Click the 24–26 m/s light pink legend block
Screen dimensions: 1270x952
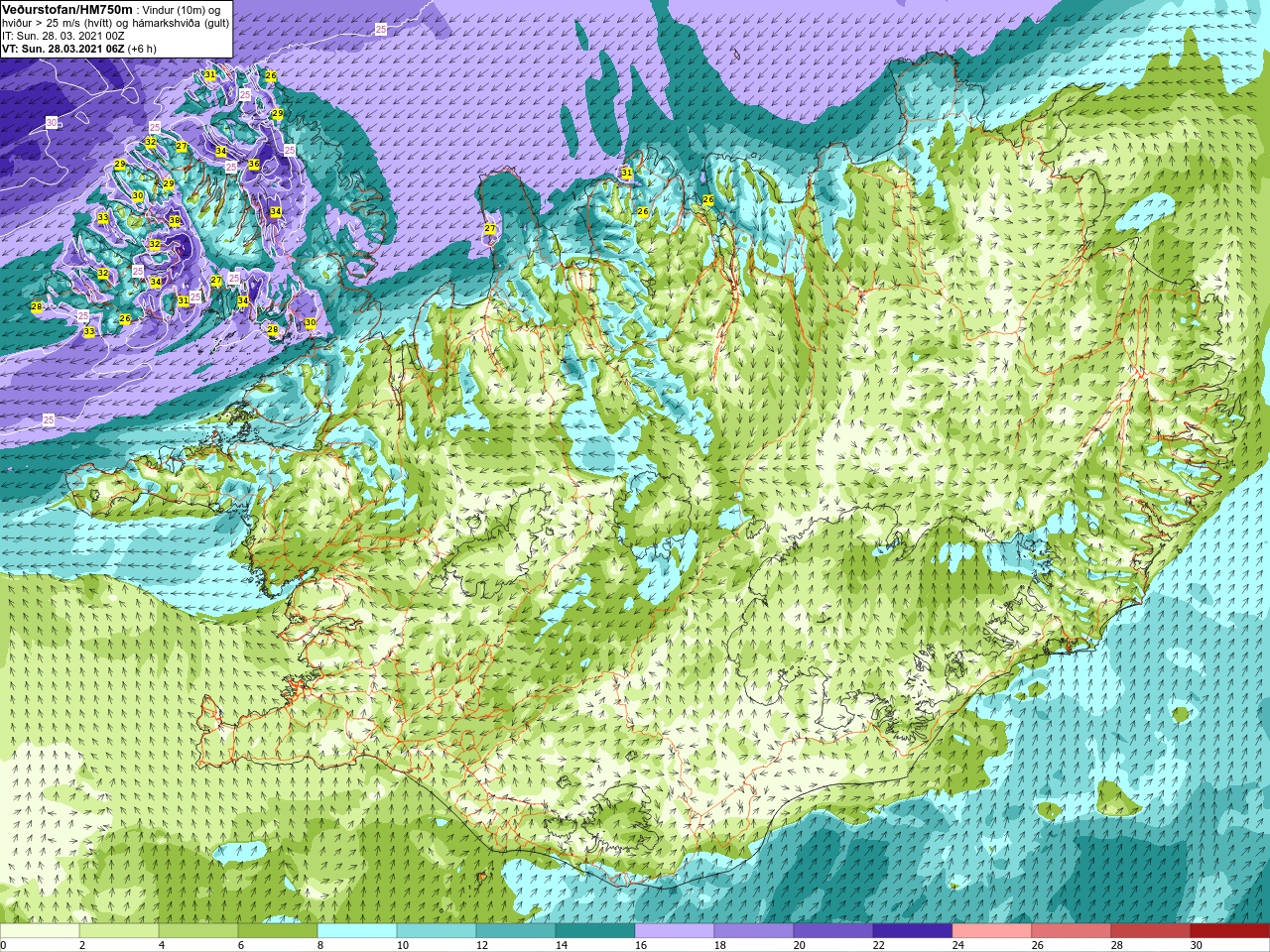click(x=992, y=932)
